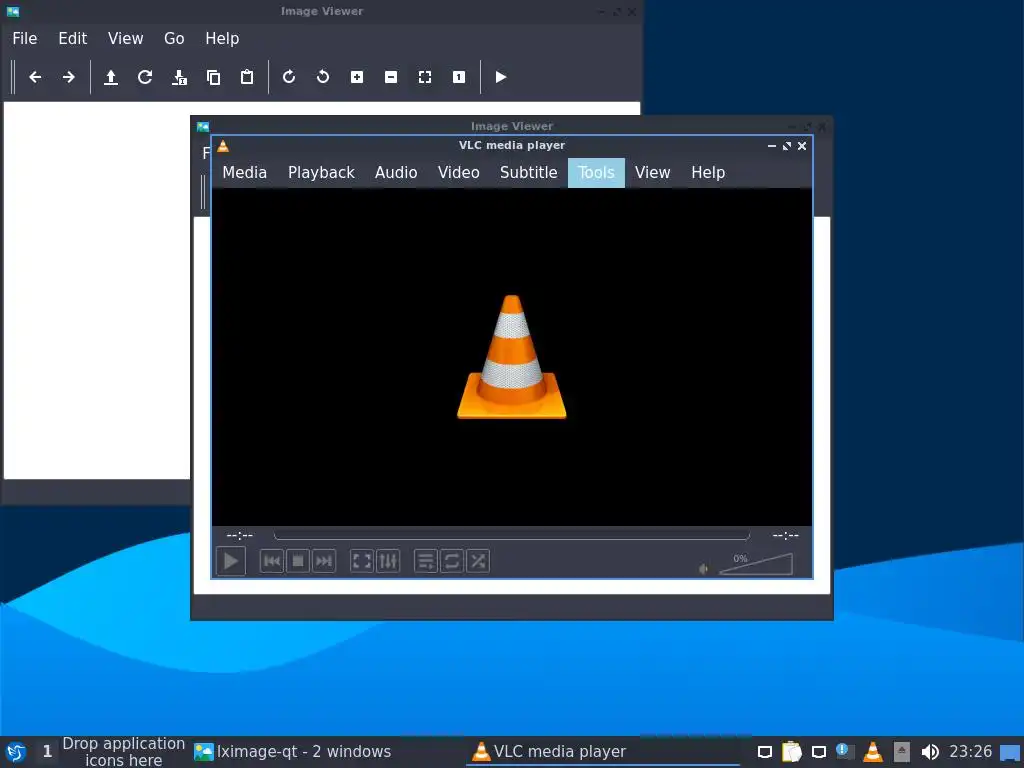Zoom out using Image Viewer minus icon
The width and height of the screenshot is (1024, 768).
(x=391, y=77)
